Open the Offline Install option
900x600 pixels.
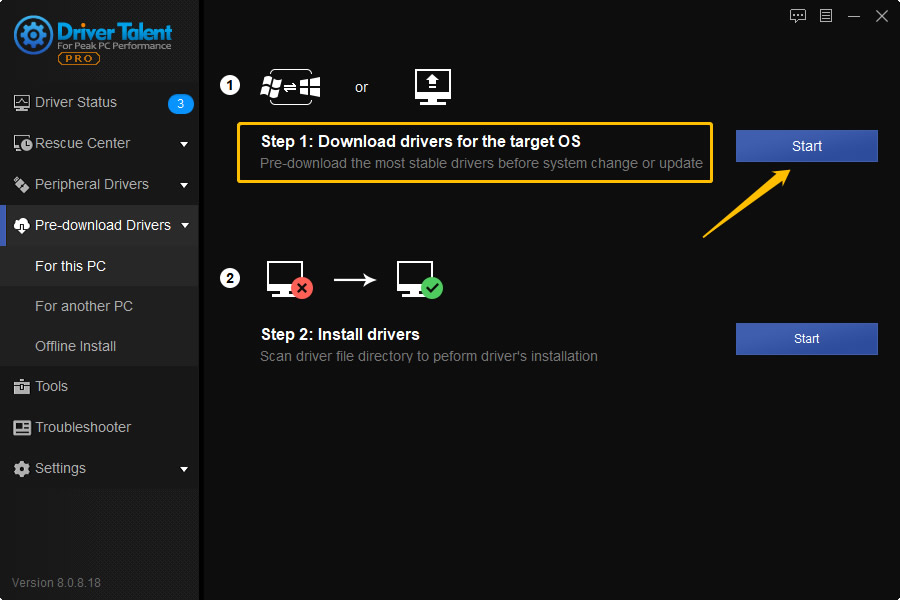pyautogui.click(x=99, y=347)
